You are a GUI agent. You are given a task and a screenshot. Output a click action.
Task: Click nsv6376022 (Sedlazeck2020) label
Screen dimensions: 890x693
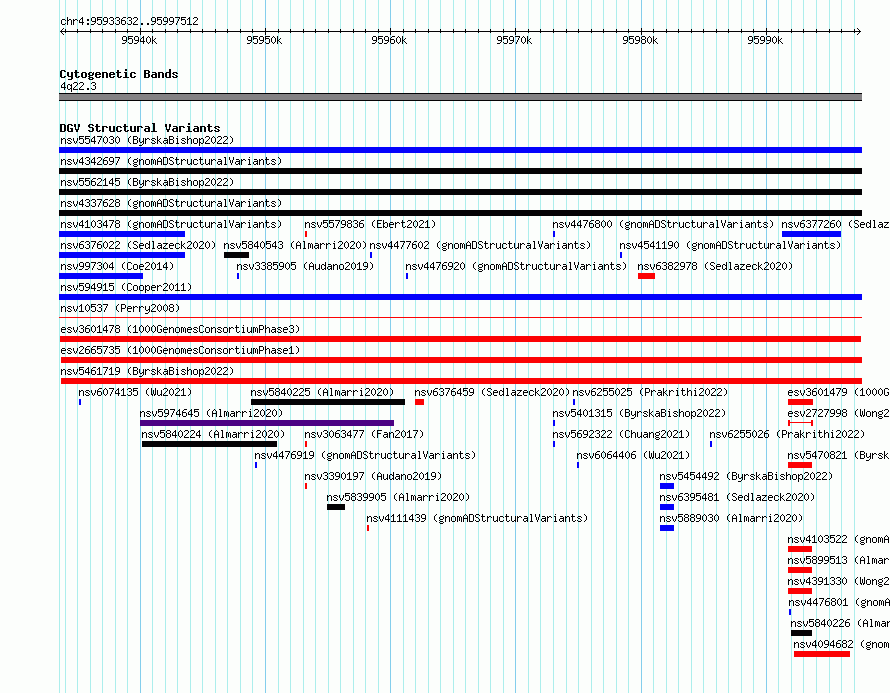coord(138,245)
